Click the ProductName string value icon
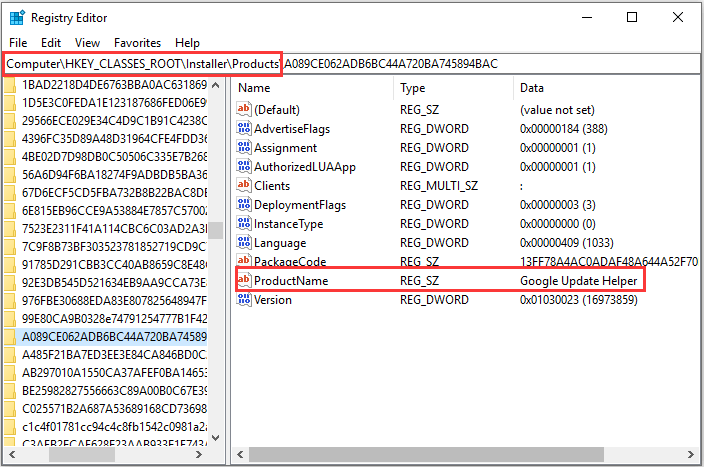 click(x=243, y=281)
